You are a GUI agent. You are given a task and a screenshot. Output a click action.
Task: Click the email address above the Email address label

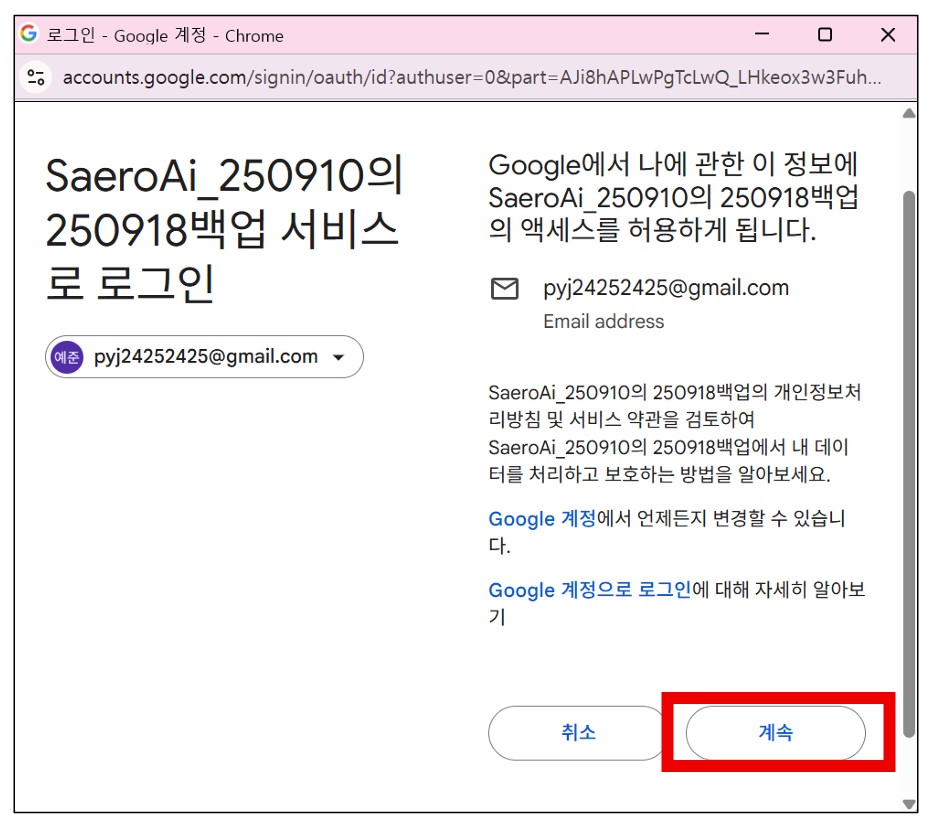click(665, 288)
